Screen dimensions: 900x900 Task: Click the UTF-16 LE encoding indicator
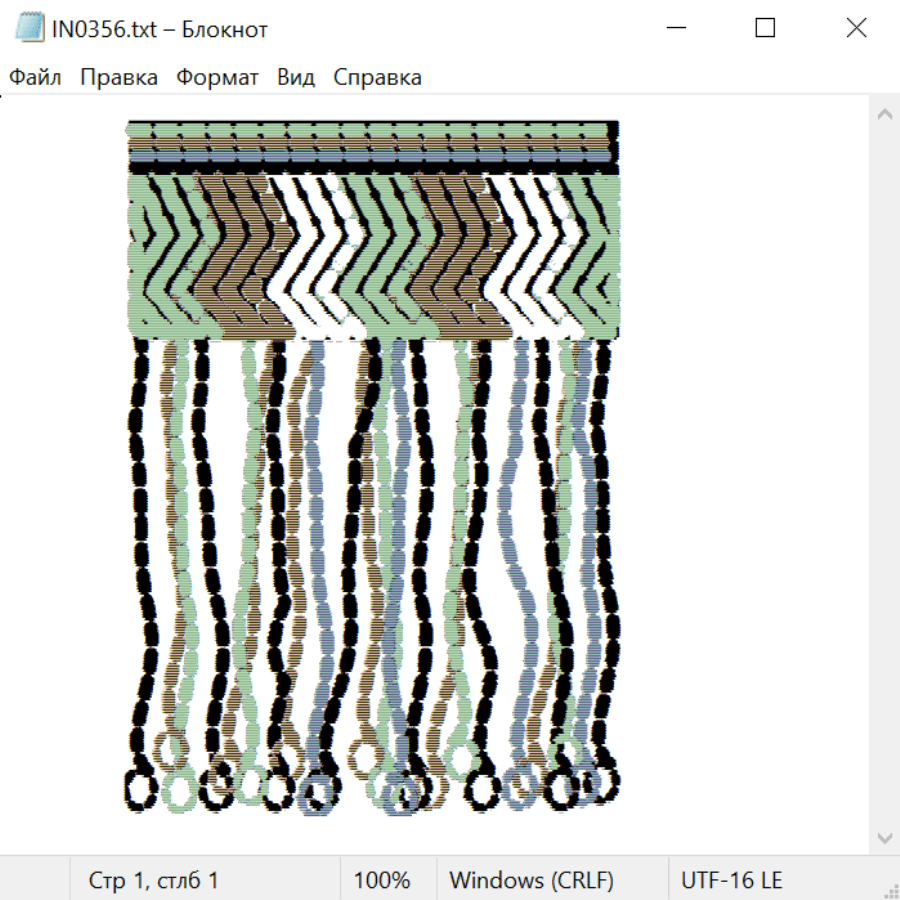click(x=731, y=880)
